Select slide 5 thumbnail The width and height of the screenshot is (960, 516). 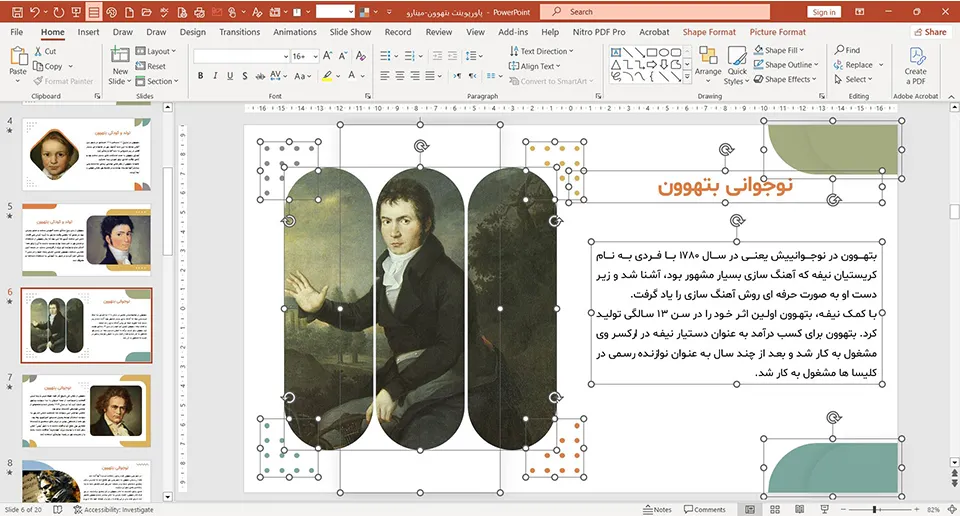click(86, 240)
